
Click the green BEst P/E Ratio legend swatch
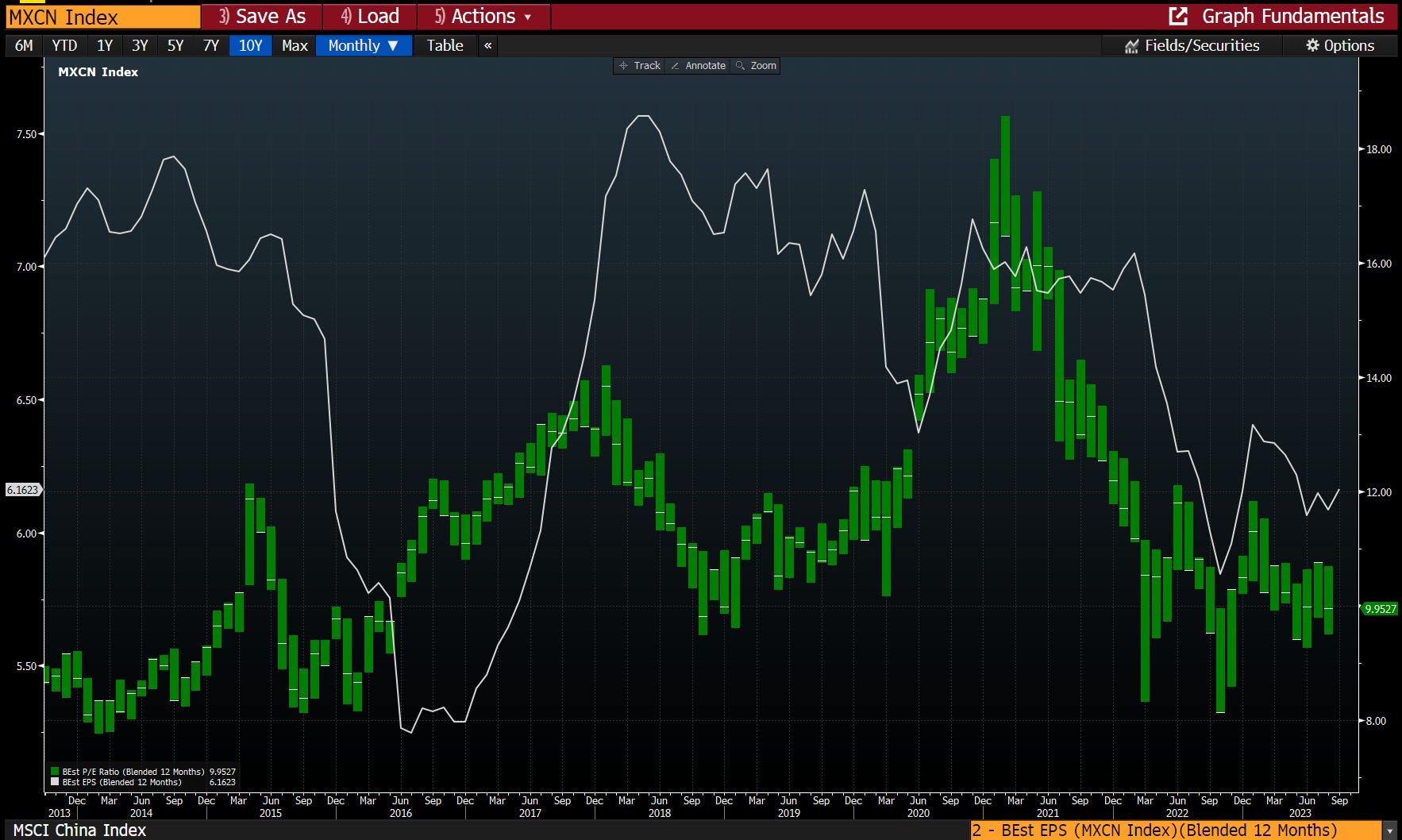click(55, 772)
